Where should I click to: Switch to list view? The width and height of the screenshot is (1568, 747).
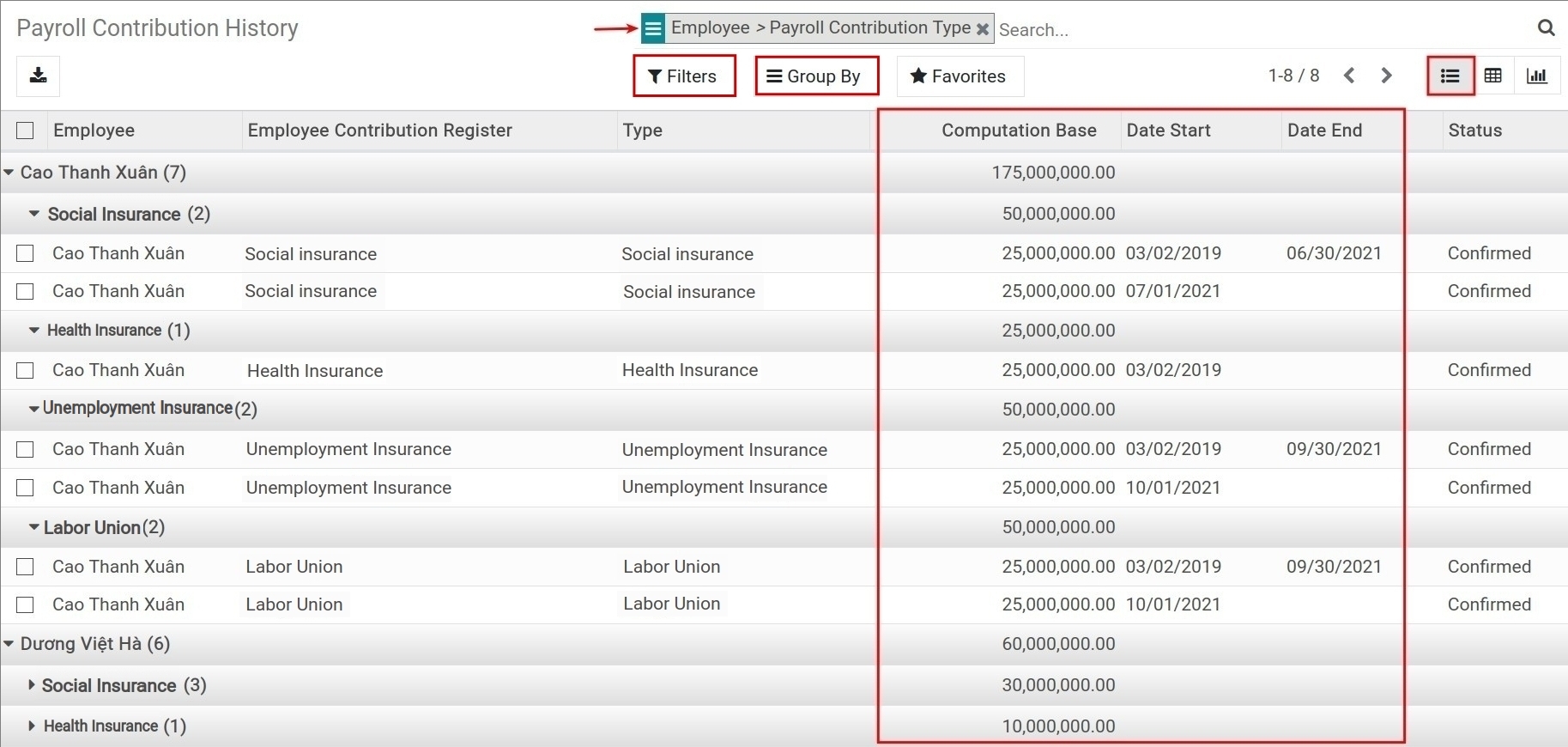coord(1450,76)
